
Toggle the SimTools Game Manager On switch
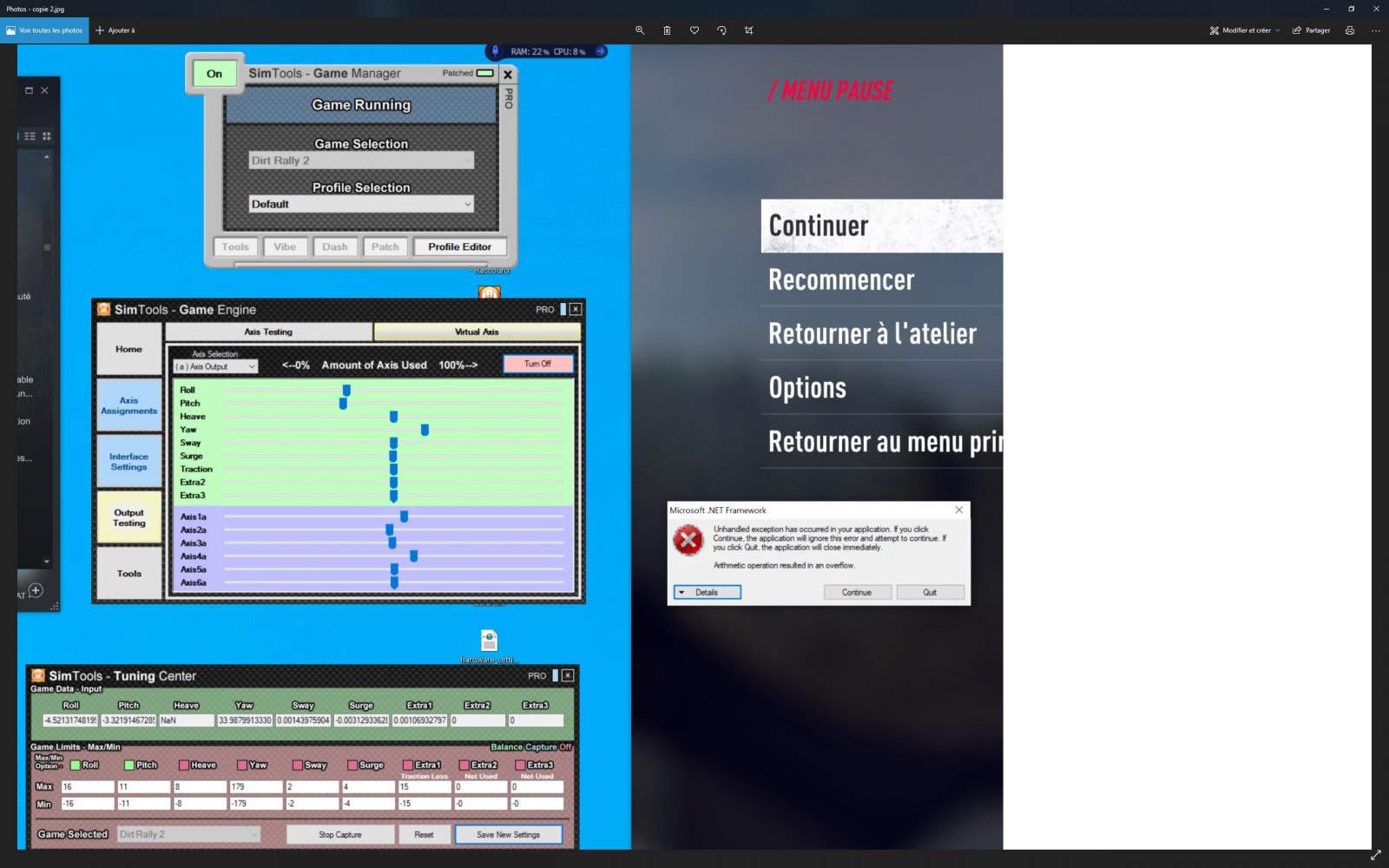[x=214, y=74]
